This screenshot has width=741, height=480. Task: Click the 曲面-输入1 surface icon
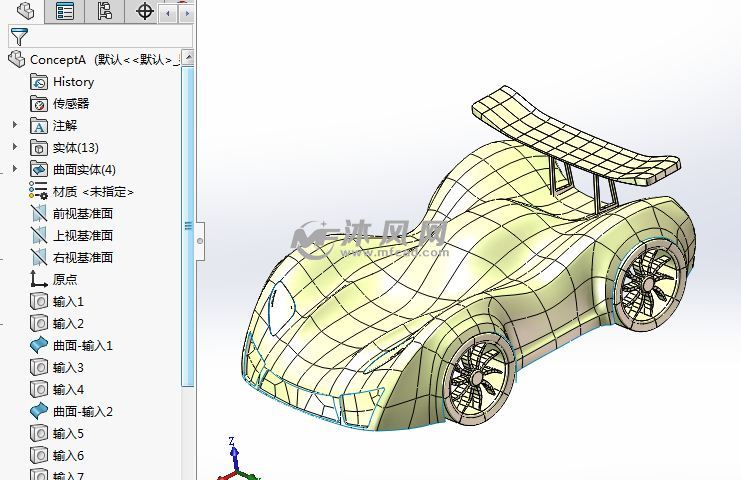pyautogui.click(x=39, y=345)
